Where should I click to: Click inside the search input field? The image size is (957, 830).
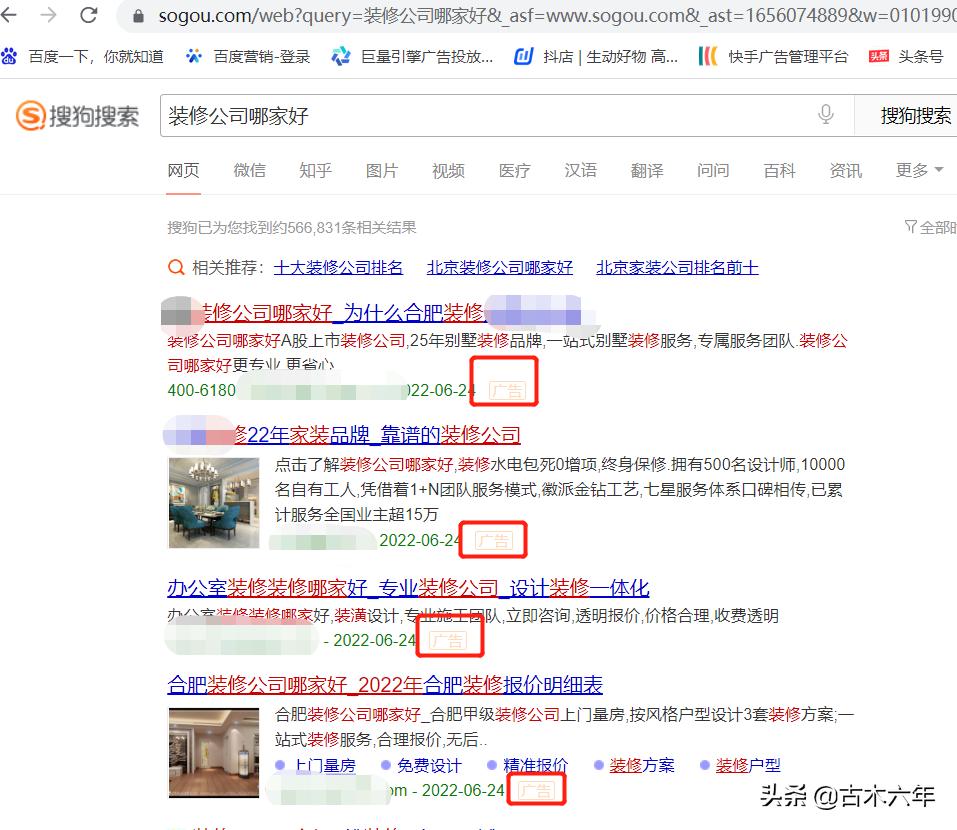pyautogui.click(x=400, y=114)
